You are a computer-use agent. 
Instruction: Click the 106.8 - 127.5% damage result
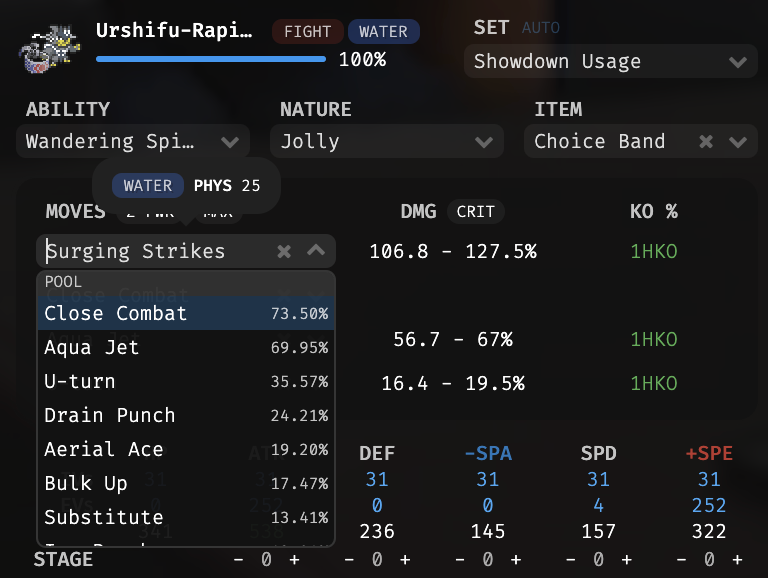point(453,252)
